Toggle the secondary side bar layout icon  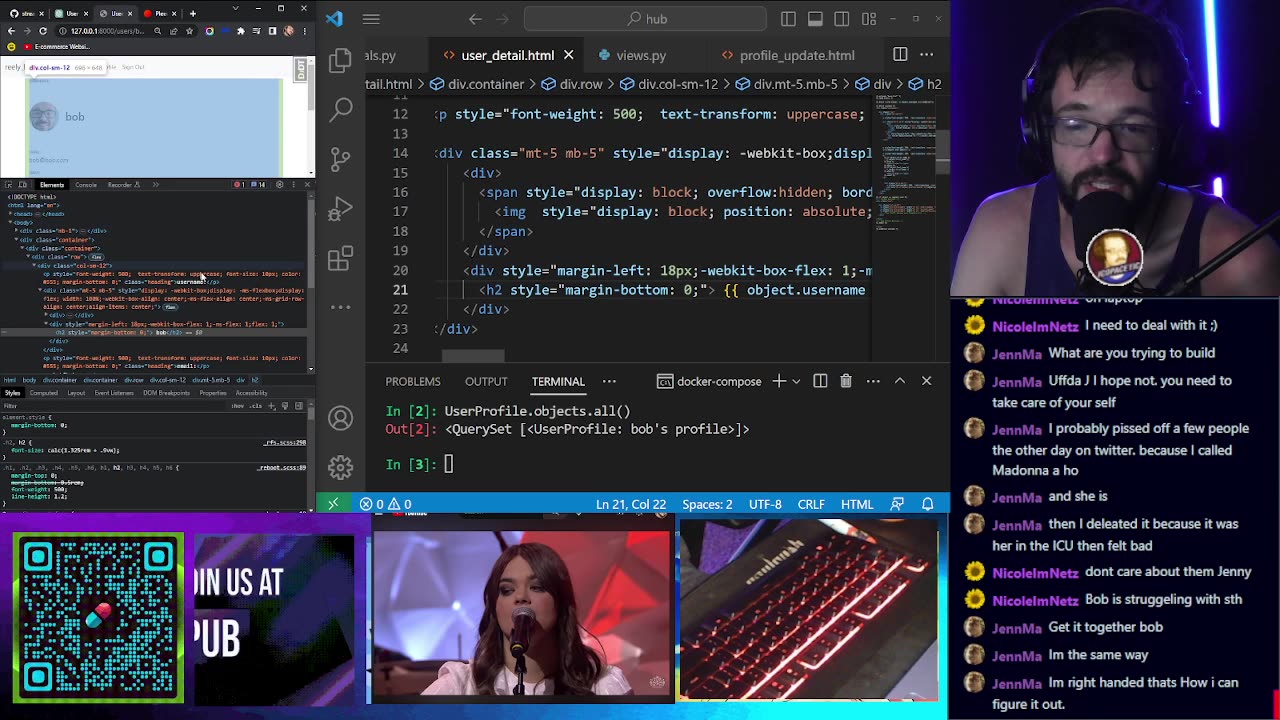842,19
